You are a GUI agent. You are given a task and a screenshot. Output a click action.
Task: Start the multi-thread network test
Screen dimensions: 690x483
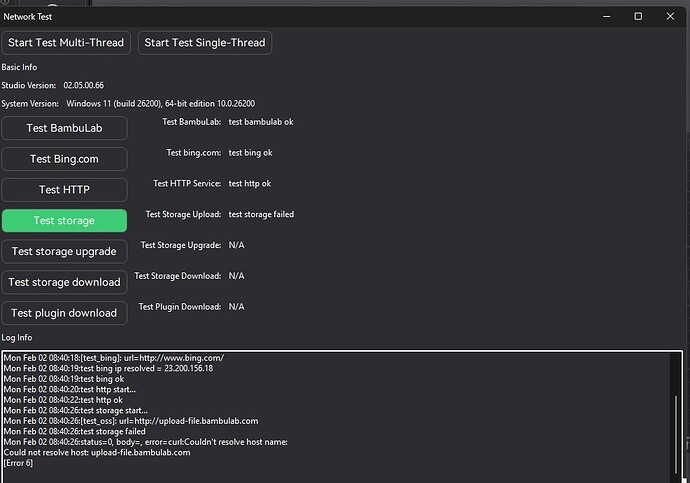[x=66, y=43]
